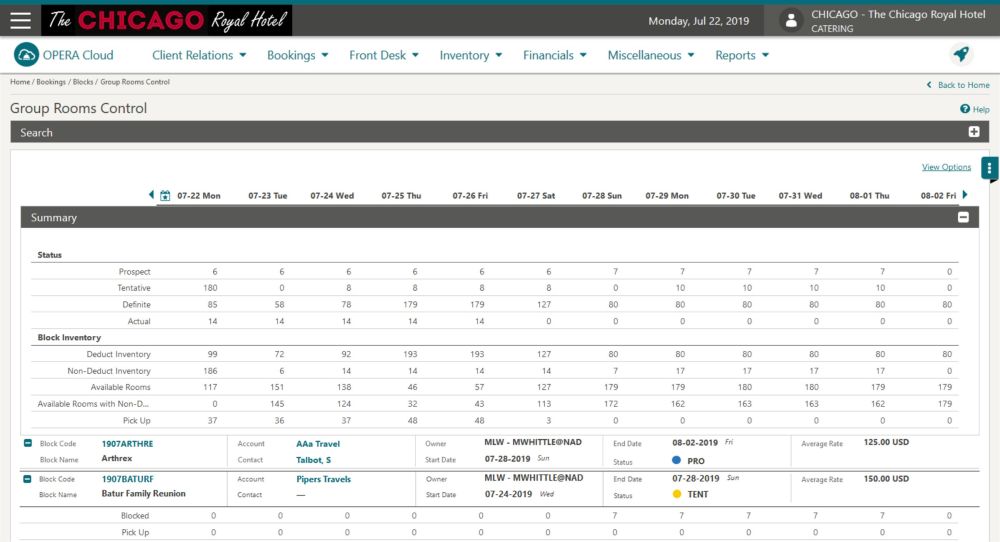Screen dimensions: 1000x542
Task: Open the vertical dots page options menu
Action: (989, 168)
